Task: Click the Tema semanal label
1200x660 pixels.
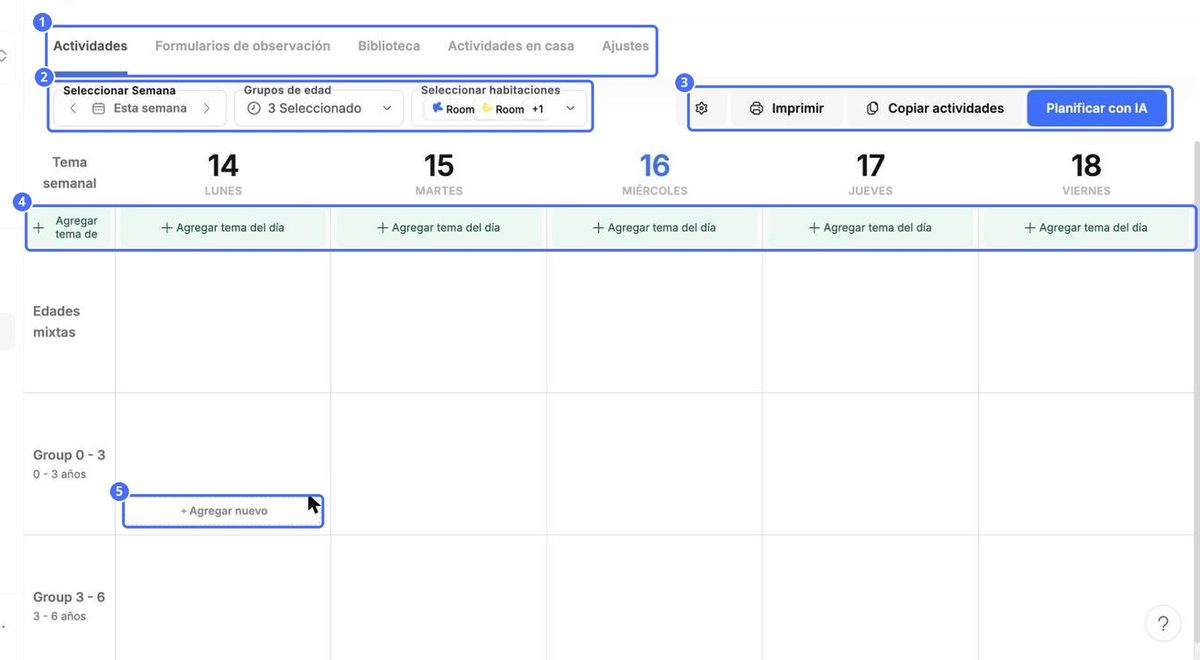Action: pos(70,173)
